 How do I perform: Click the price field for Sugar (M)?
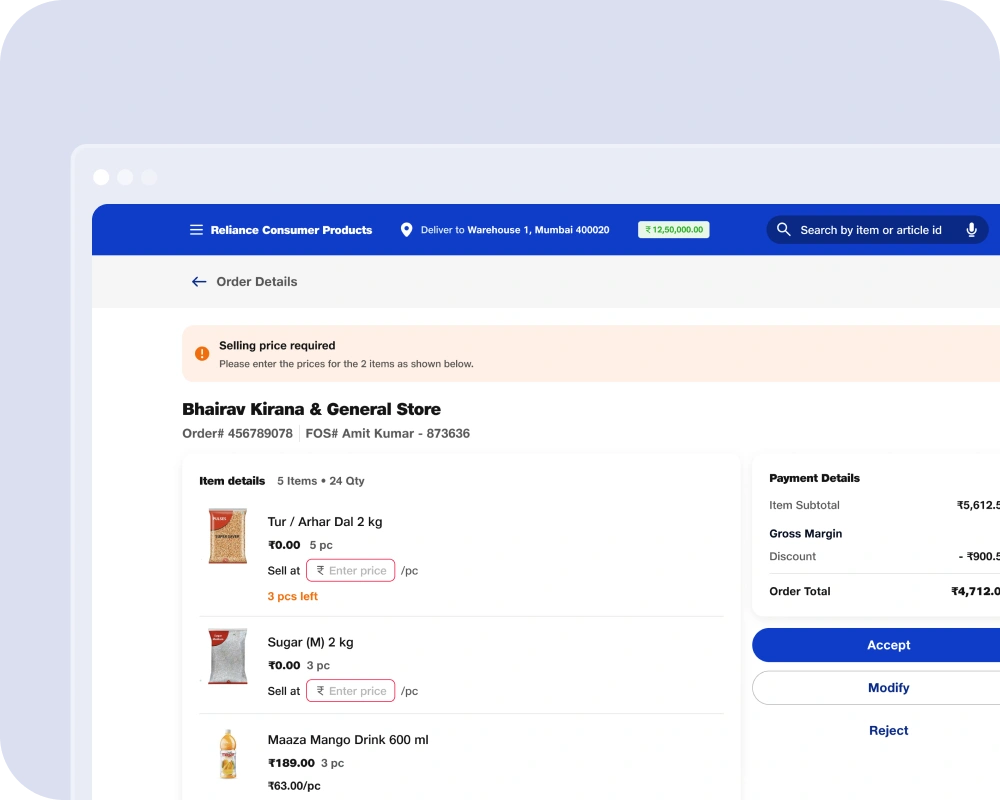pyautogui.click(x=351, y=691)
